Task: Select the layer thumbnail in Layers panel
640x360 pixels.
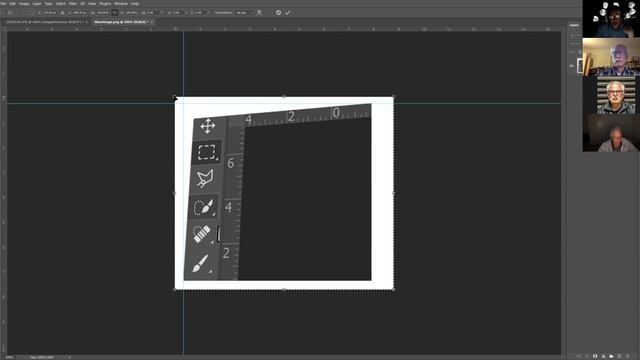Action: (580, 66)
